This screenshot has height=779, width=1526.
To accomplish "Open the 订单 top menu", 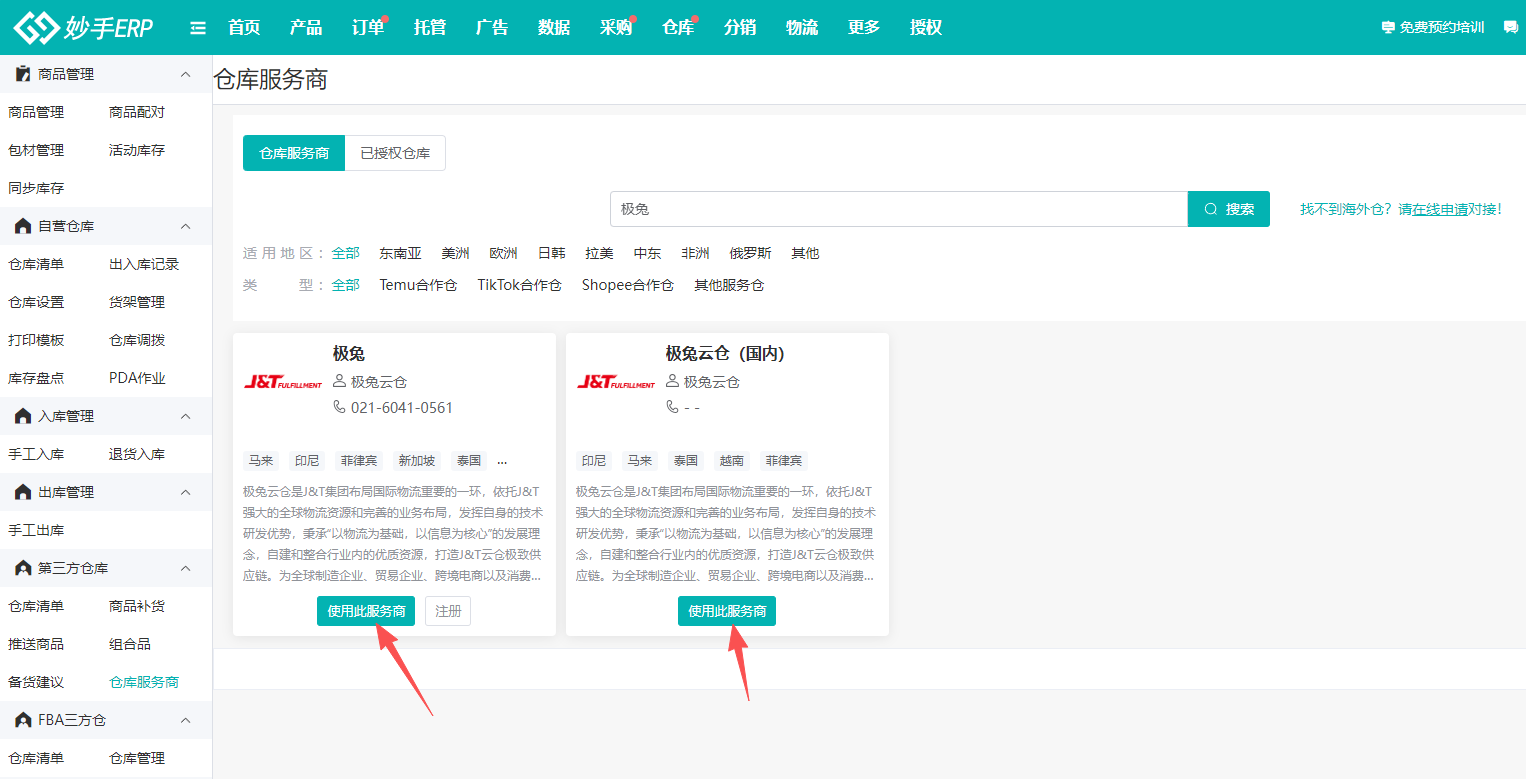I will (x=368, y=28).
